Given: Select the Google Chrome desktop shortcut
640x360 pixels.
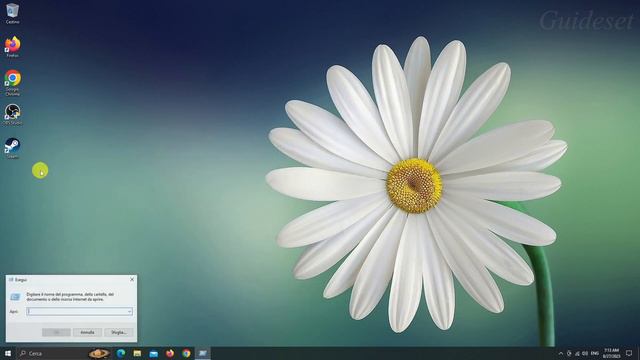Looking at the screenshot, I should 12,82.
